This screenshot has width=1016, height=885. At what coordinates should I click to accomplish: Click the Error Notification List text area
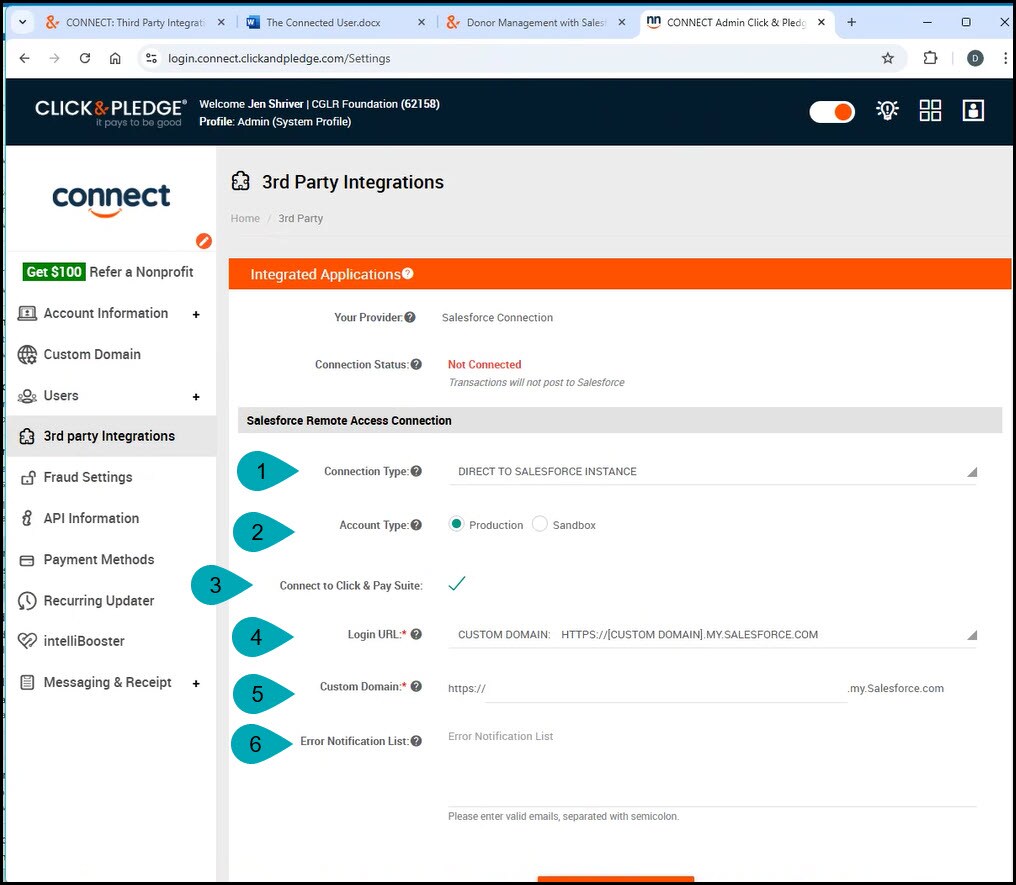point(712,767)
